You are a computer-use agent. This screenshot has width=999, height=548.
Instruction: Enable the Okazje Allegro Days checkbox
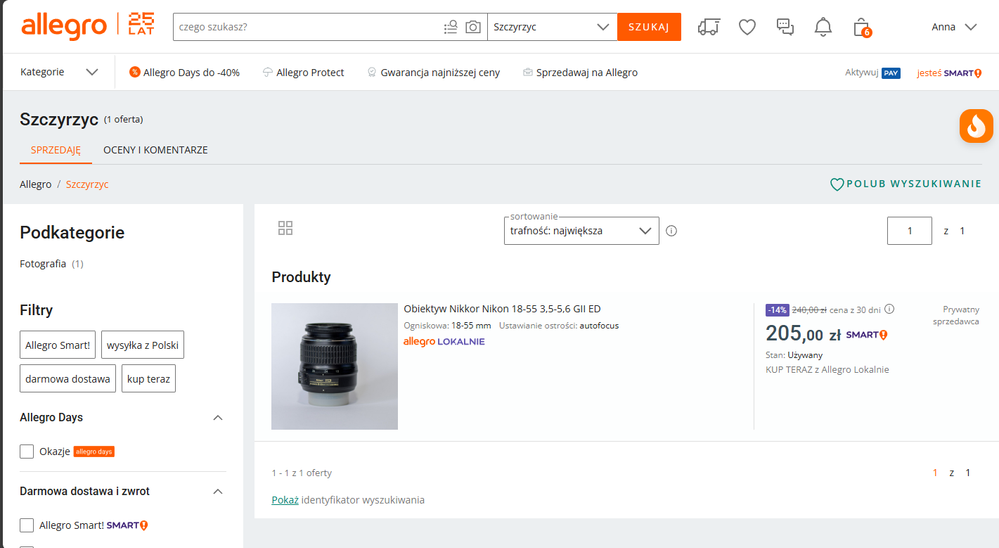pyautogui.click(x=27, y=452)
